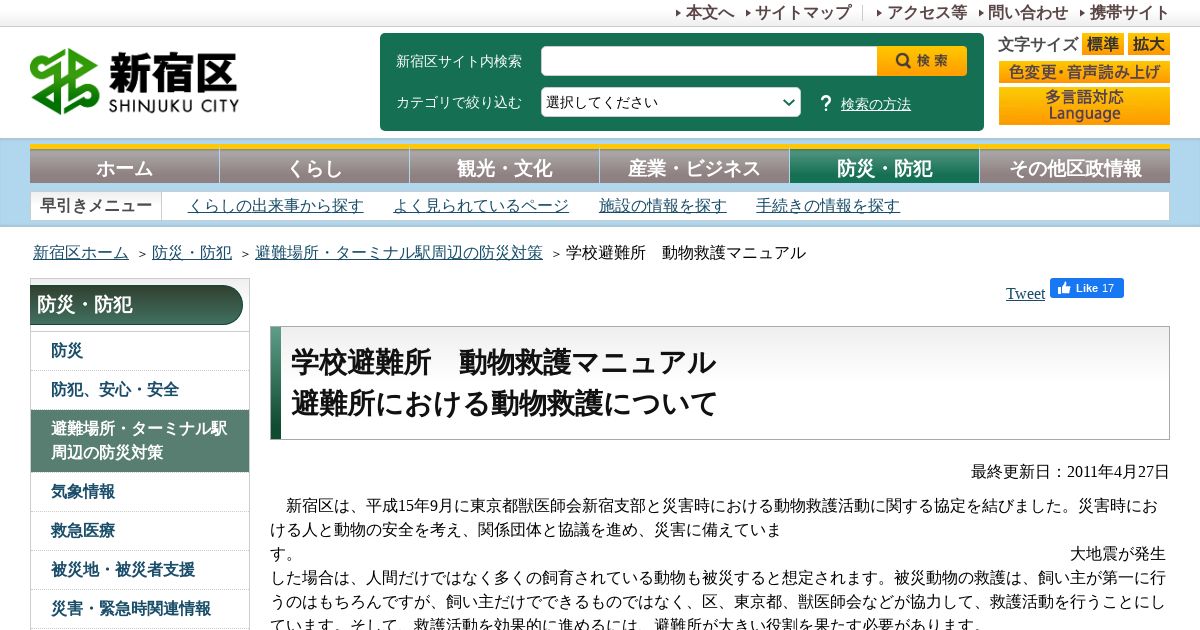Viewport: 1200px width, 630px height.
Task: Open the 携帯サイト link
Action: pyautogui.click(x=1130, y=13)
